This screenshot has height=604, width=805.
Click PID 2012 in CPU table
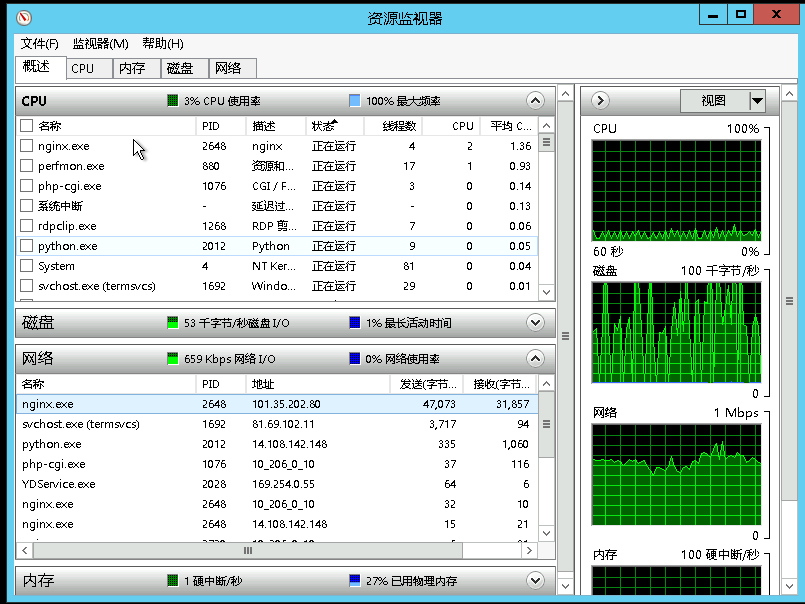point(214,246)
